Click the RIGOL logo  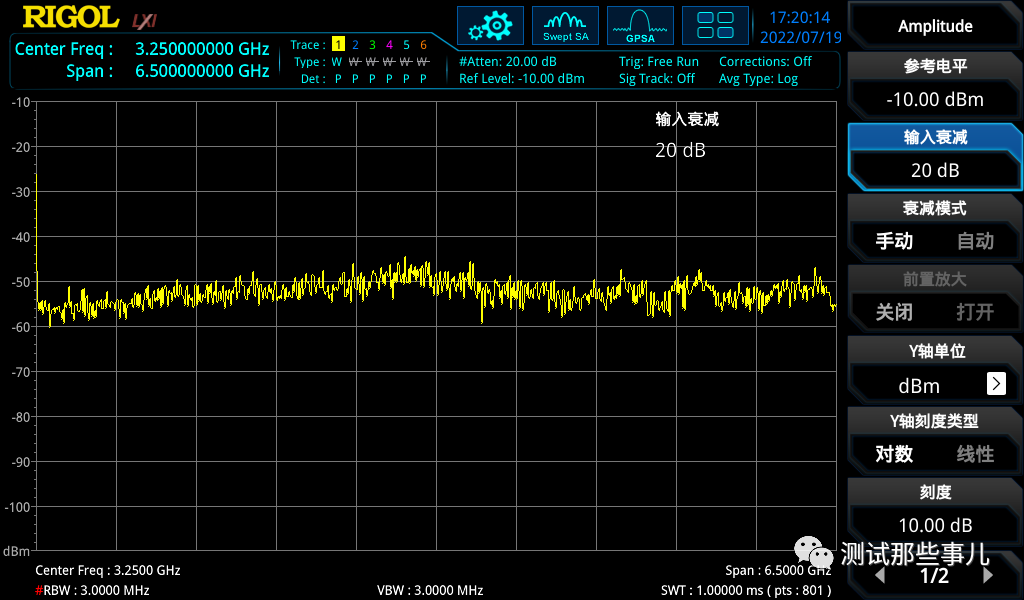[71, 18]
